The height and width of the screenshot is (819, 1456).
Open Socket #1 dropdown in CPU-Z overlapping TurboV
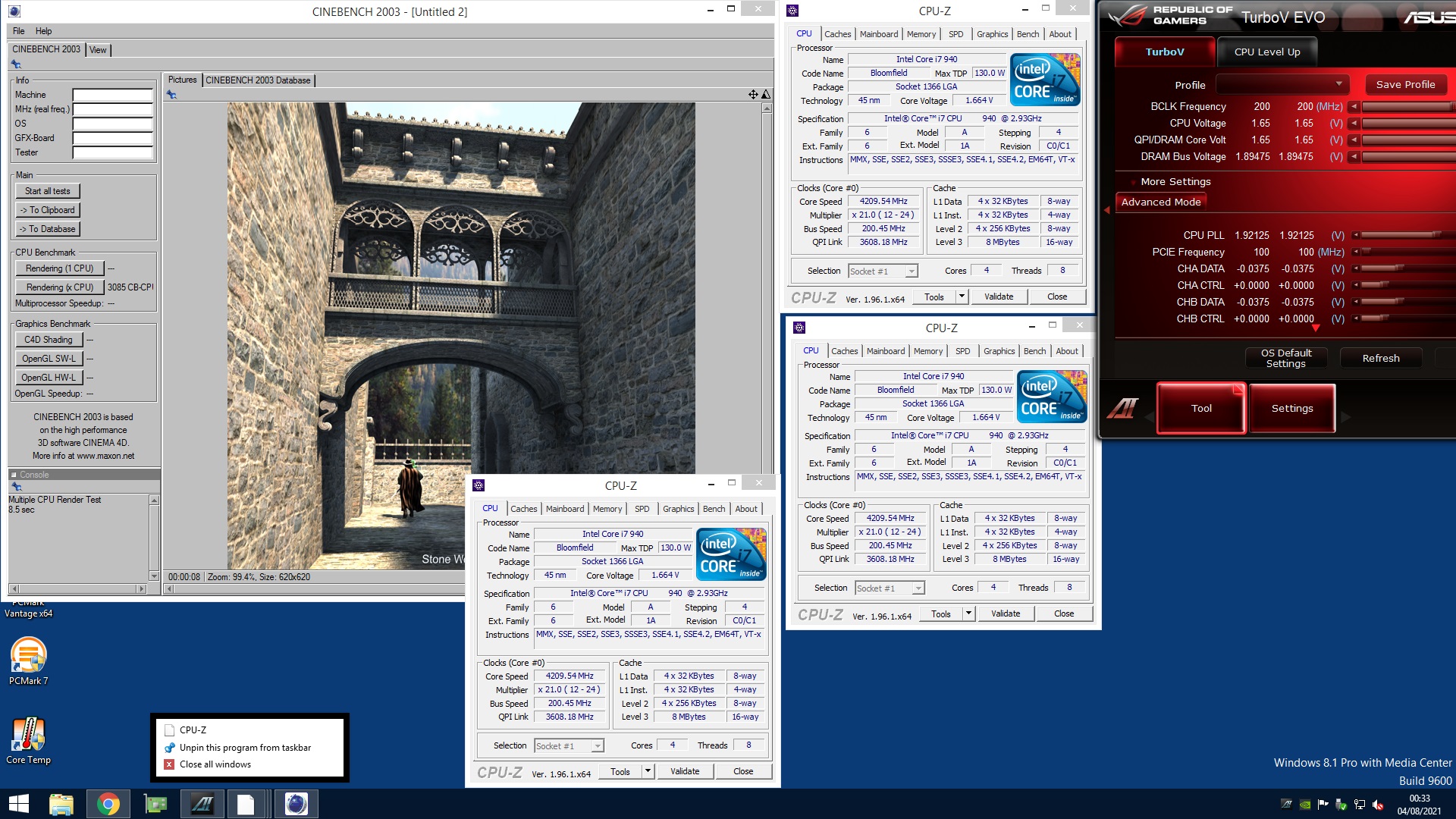(890, 588)
